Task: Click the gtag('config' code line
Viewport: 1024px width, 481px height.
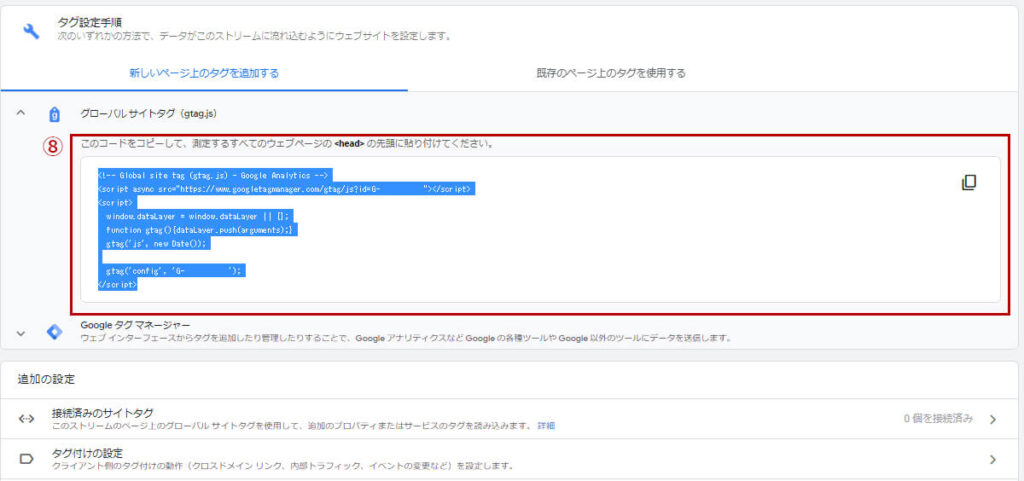Action: coord(172,272)
